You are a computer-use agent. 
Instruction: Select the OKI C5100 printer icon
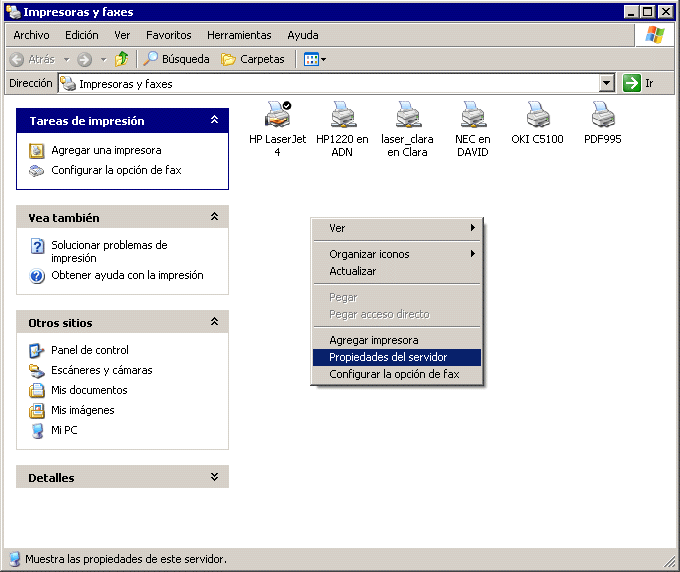click(537, 113)
